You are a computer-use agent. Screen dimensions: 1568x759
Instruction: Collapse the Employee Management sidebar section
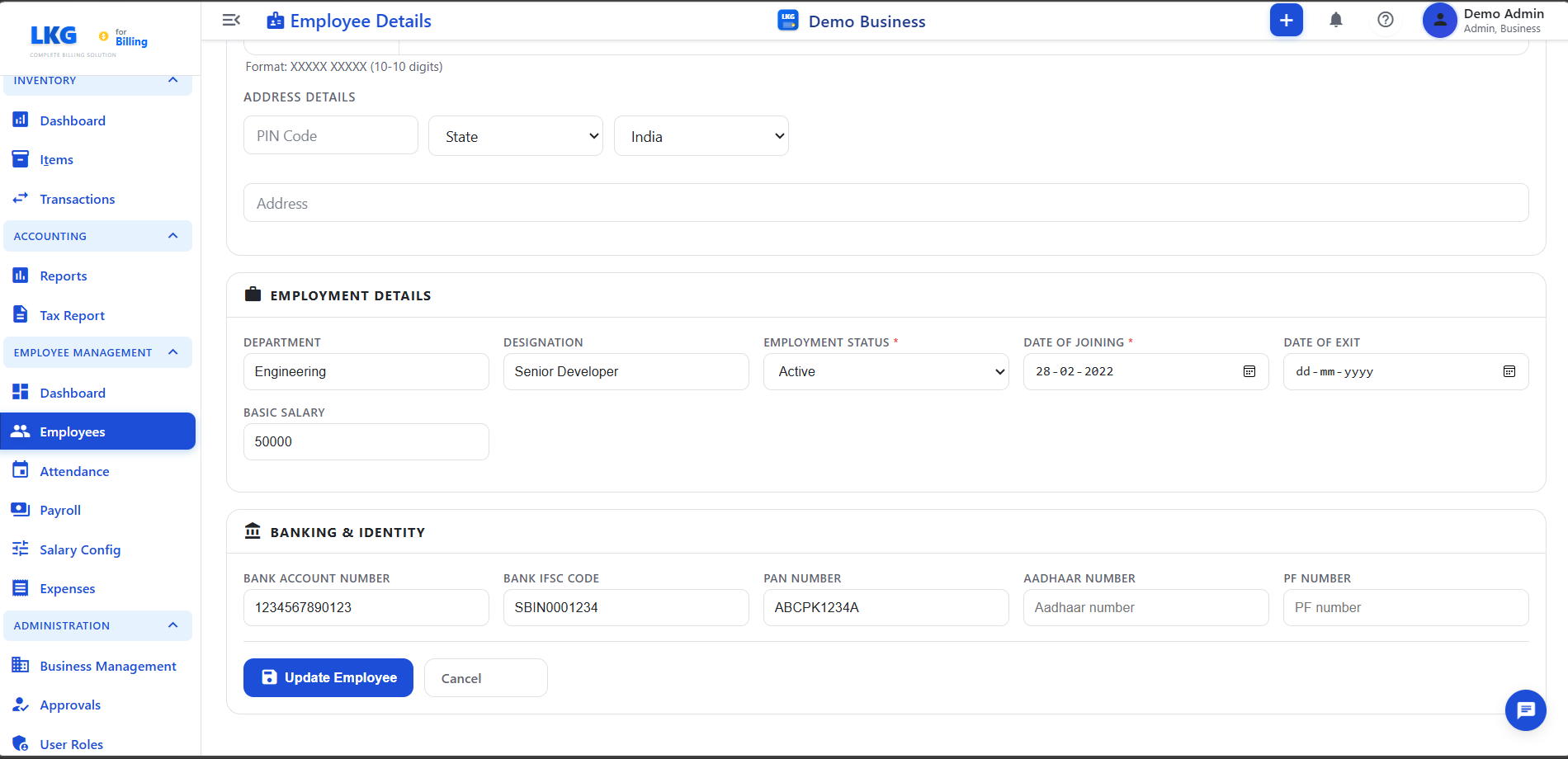tap(173, 352)
